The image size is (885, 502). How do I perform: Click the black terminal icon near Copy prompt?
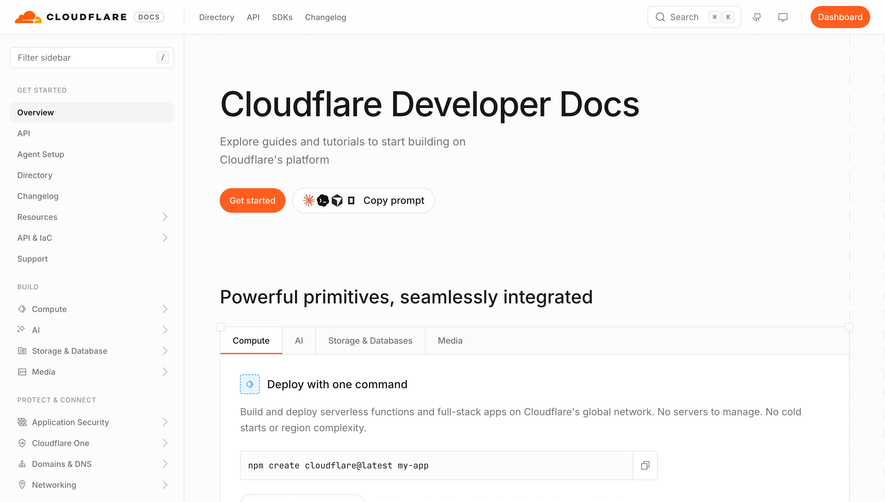coord(323,200)
